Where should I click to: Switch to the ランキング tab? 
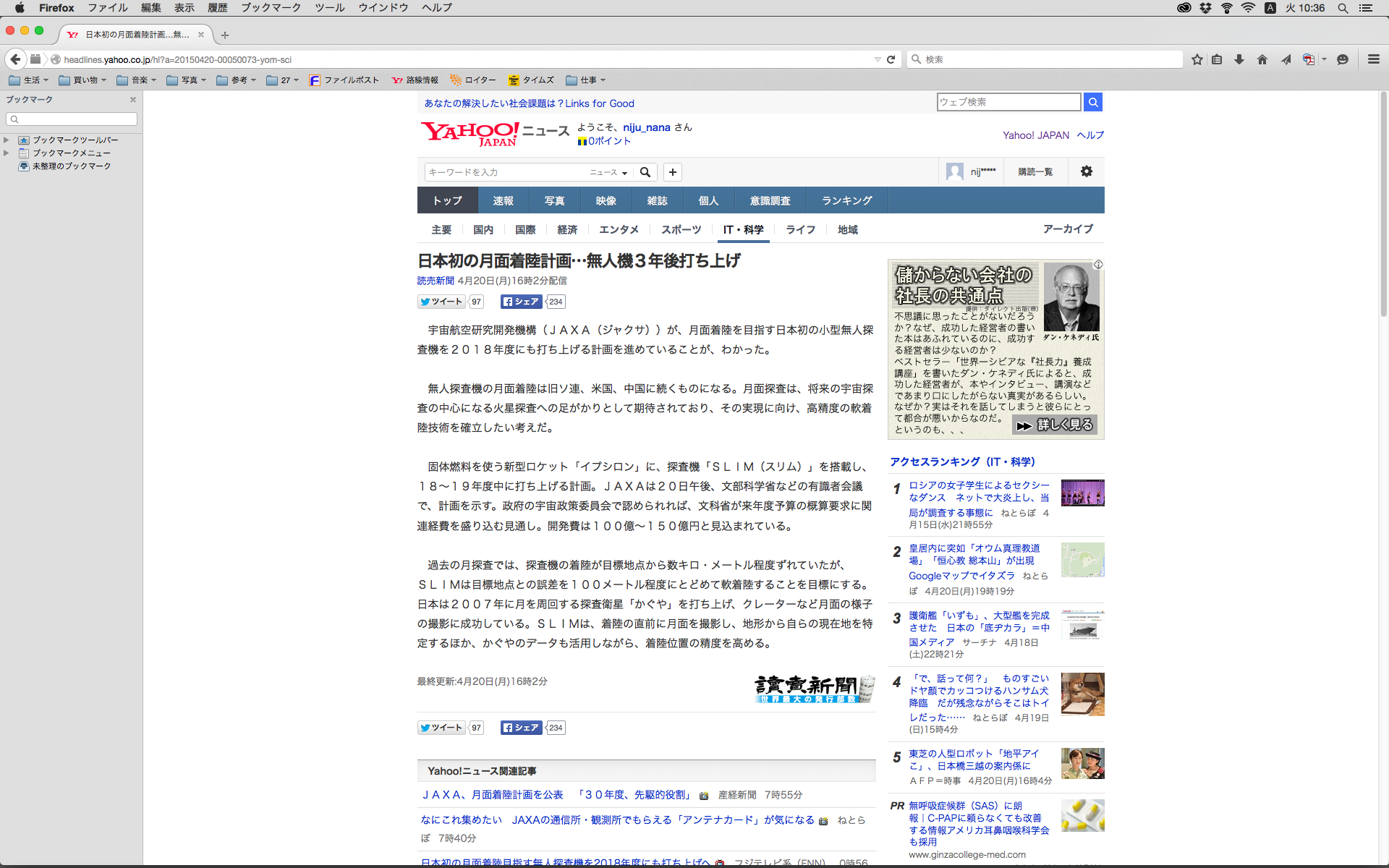point(846,200)
